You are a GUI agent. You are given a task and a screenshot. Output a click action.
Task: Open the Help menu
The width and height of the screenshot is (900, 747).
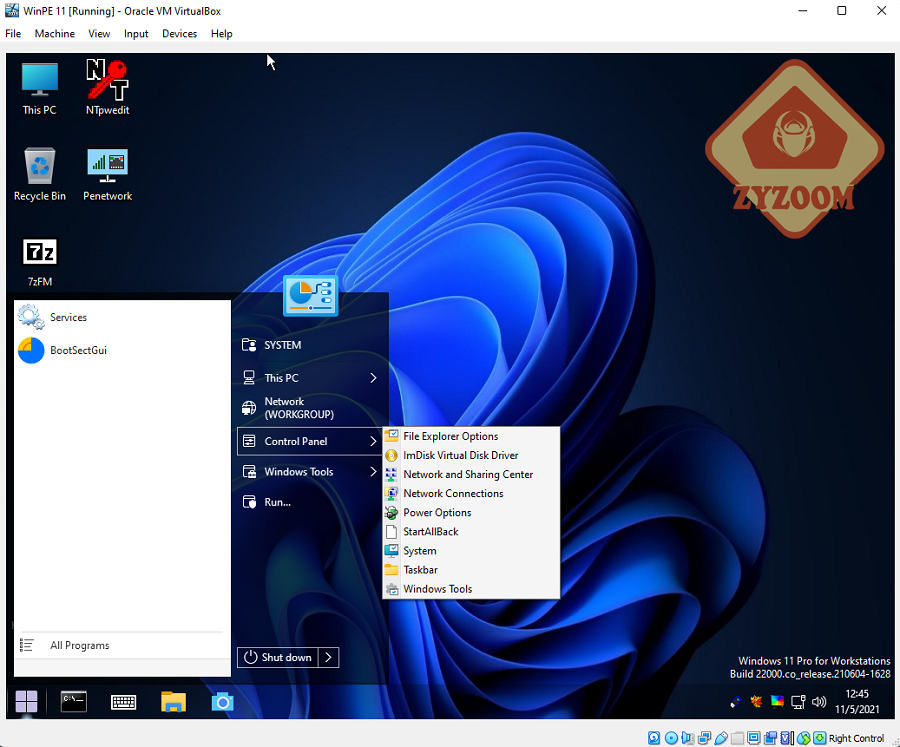click(x=222, y=34)
